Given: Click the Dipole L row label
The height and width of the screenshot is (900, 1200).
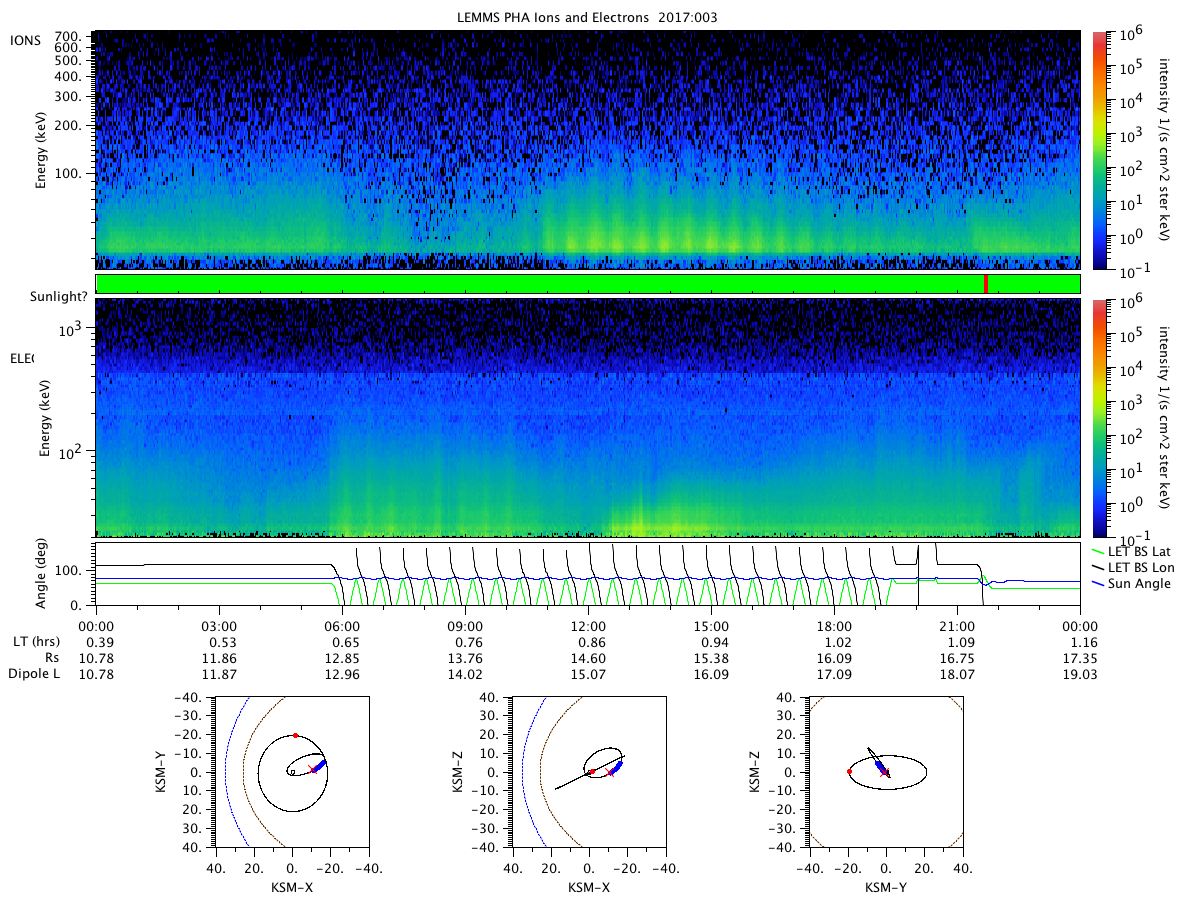Looking at the screenshot, I should (x=35, y=674).
